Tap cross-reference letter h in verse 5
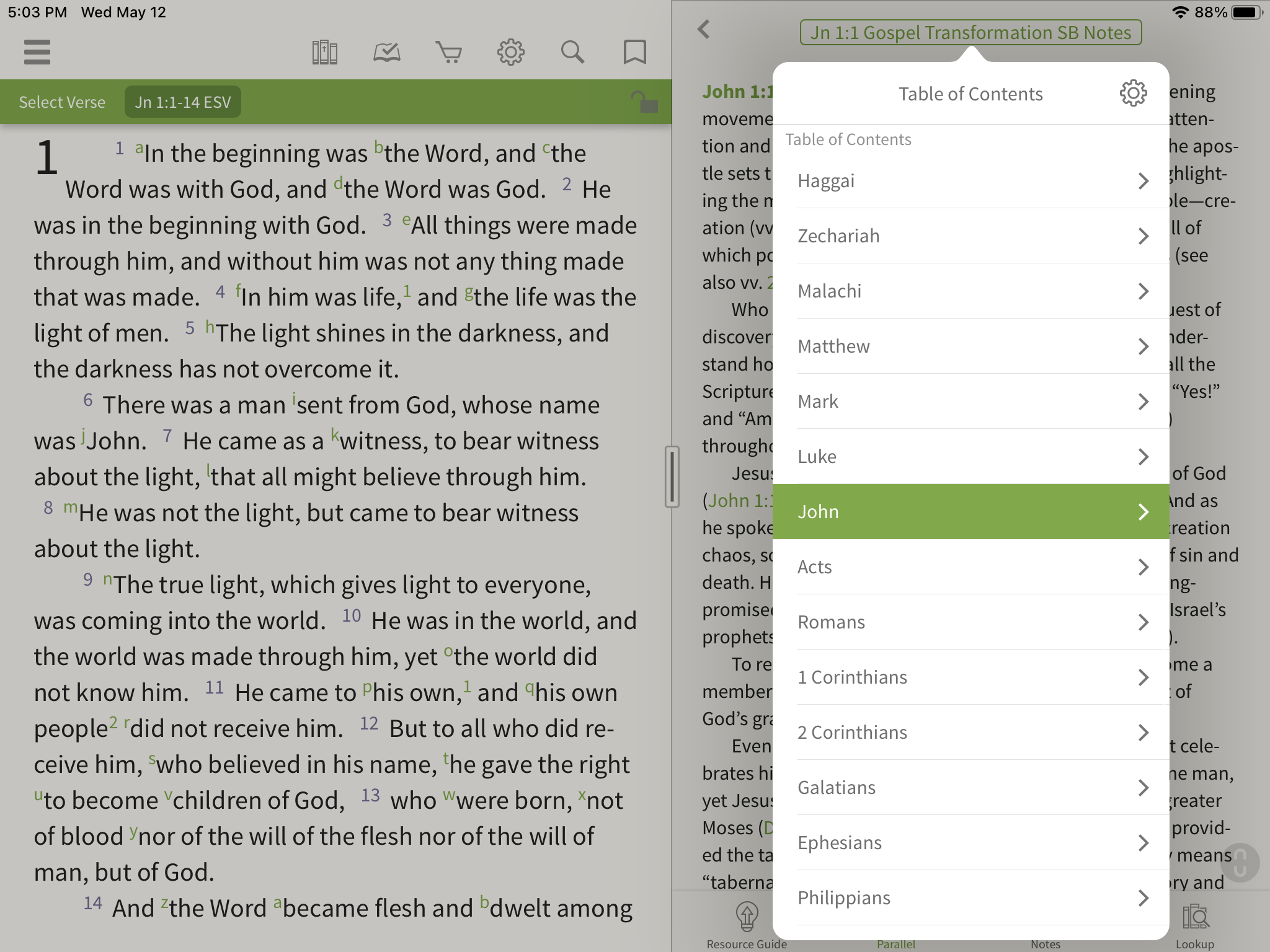 210,327
